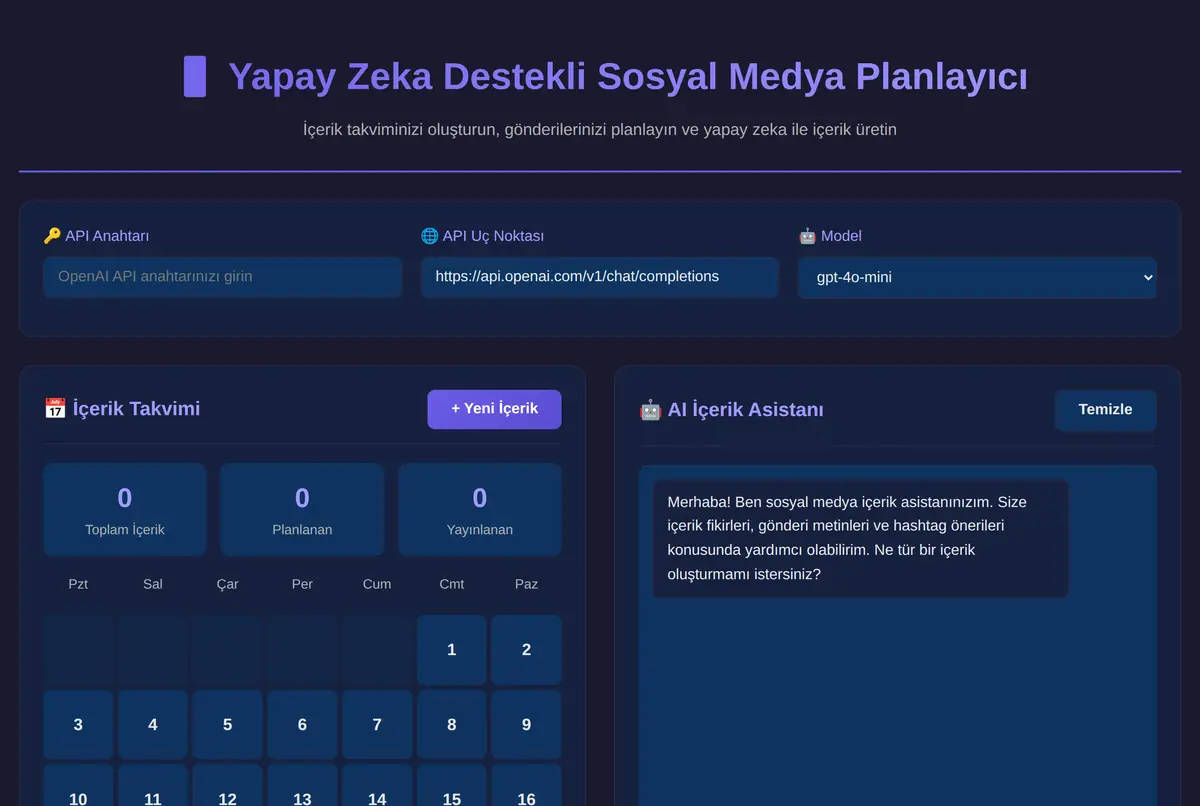Open the Model dropdown showing gpt-4o-mini
The height and width of the screenshot is (806, 1200).
(977, 277)
